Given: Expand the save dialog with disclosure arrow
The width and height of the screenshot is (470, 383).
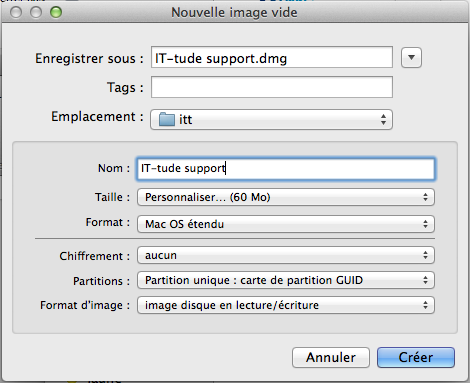Looking at the screenshot, I should (x=411, y=58).
